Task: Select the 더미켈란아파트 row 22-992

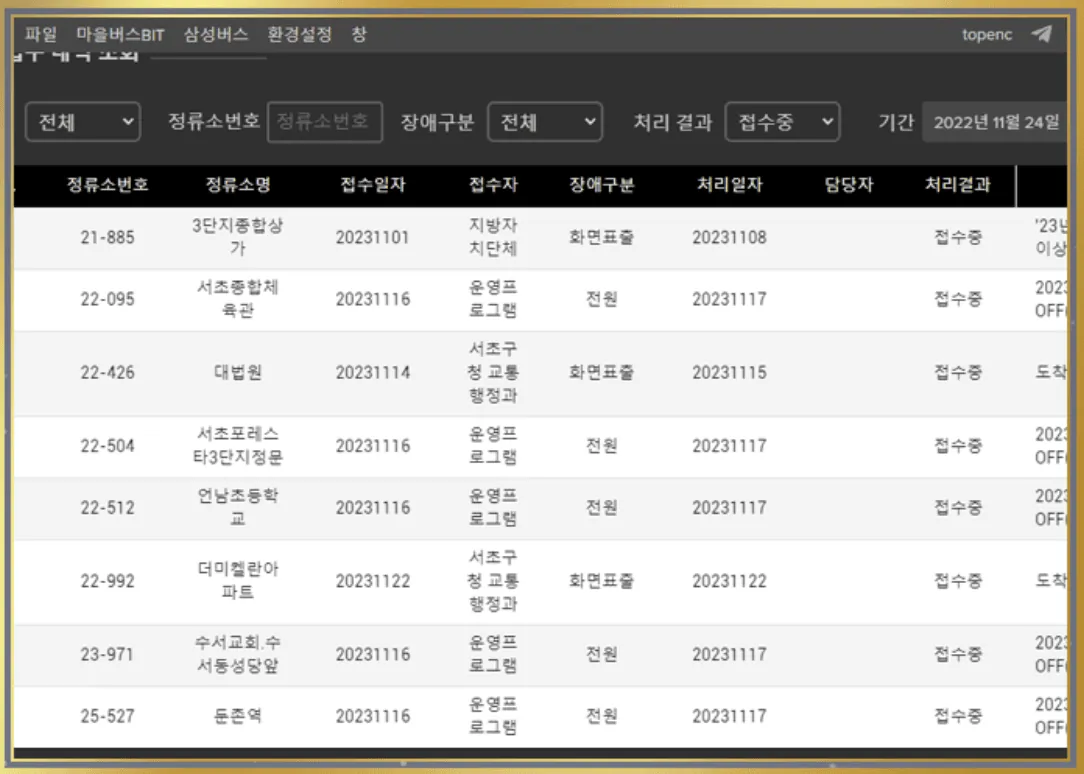Action: coord(238,581)
